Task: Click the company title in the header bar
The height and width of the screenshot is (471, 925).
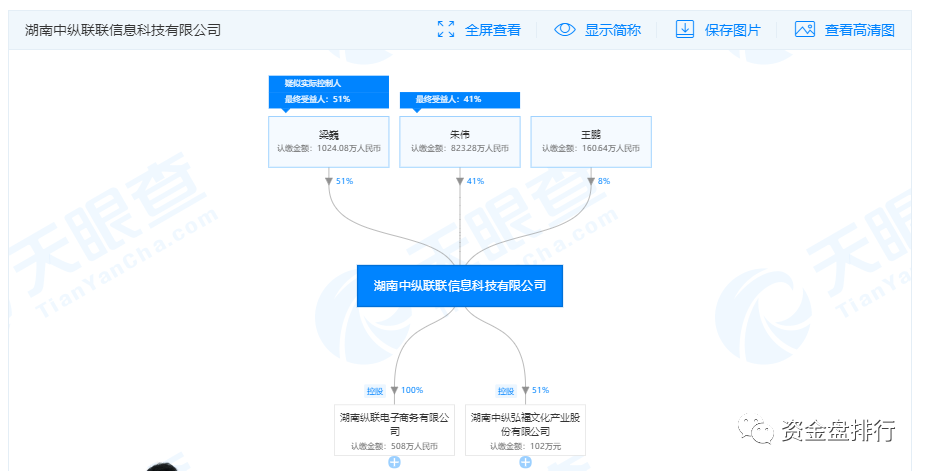Action: pos(123,30)
